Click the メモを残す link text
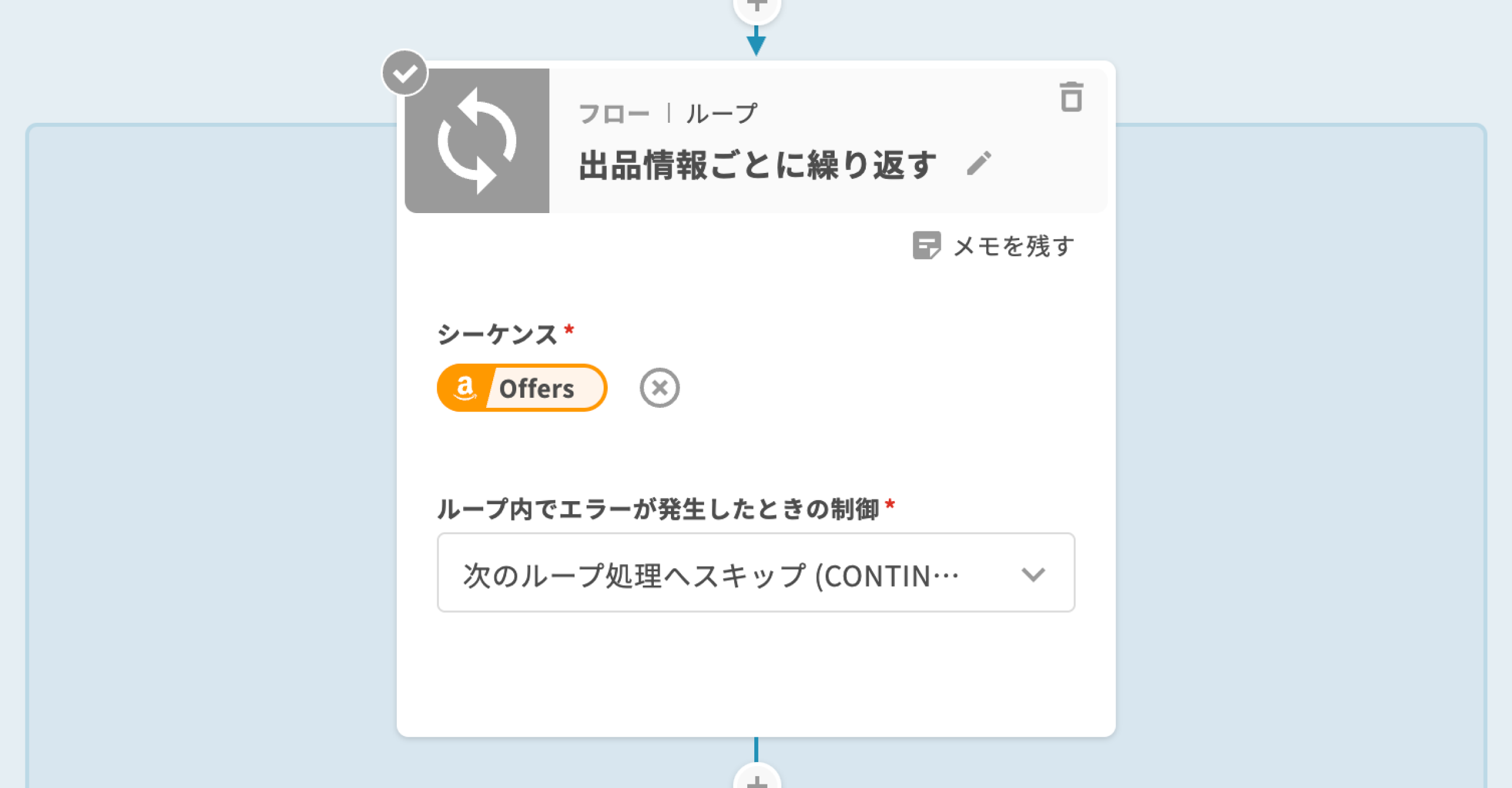 coord(1014,246)
